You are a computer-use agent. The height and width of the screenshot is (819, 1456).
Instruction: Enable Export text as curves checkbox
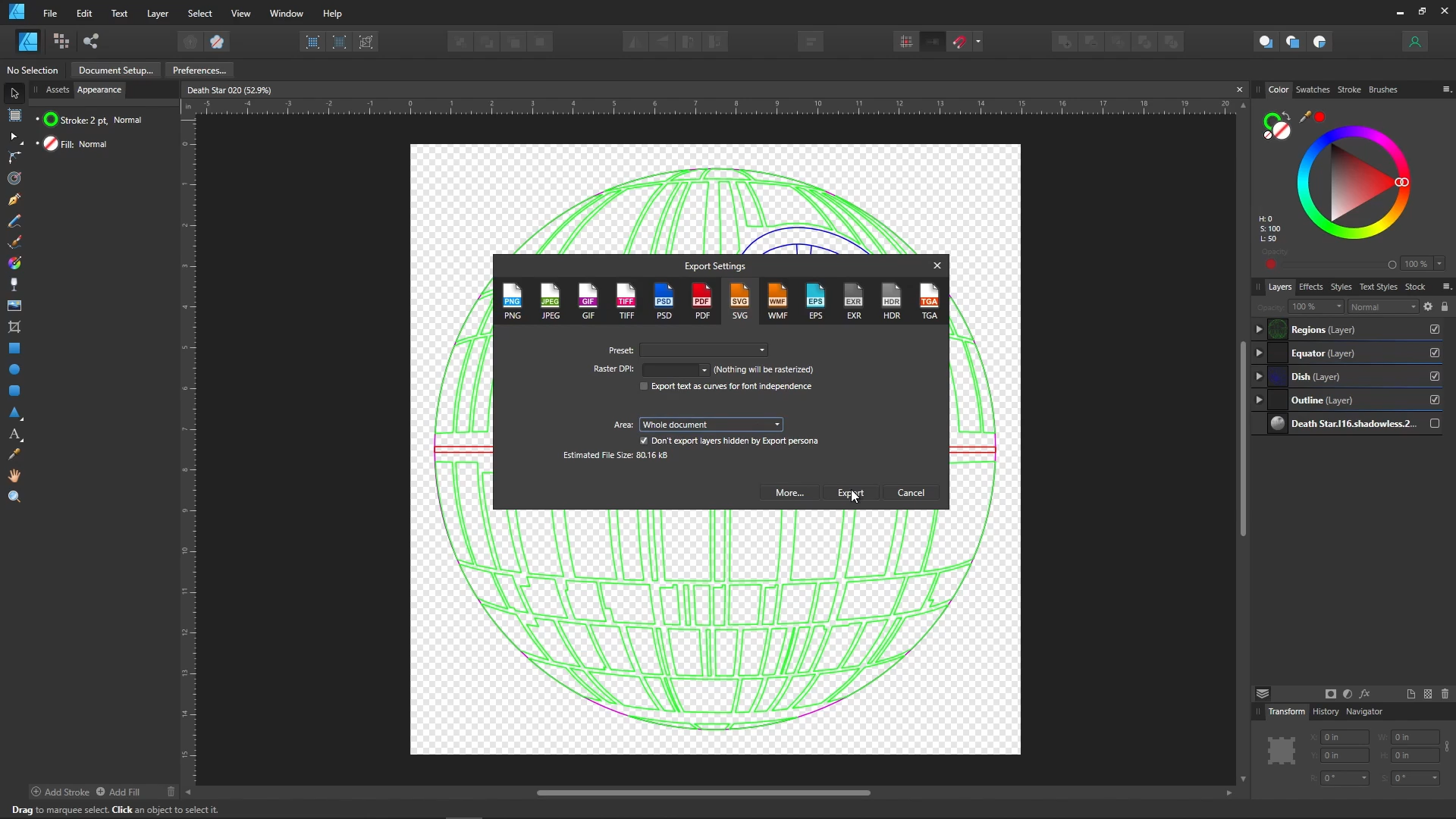(x=644, y=386)
